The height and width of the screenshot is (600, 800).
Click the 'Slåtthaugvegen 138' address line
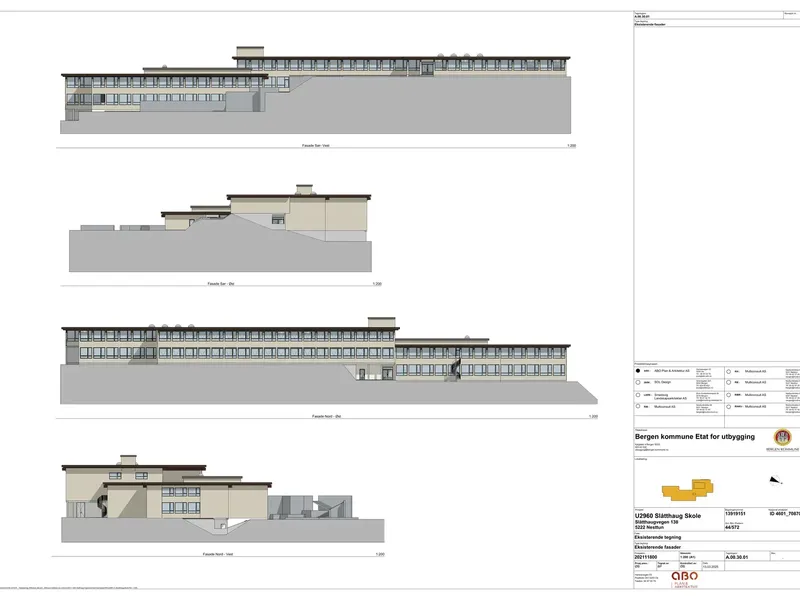tap(656, 522)
